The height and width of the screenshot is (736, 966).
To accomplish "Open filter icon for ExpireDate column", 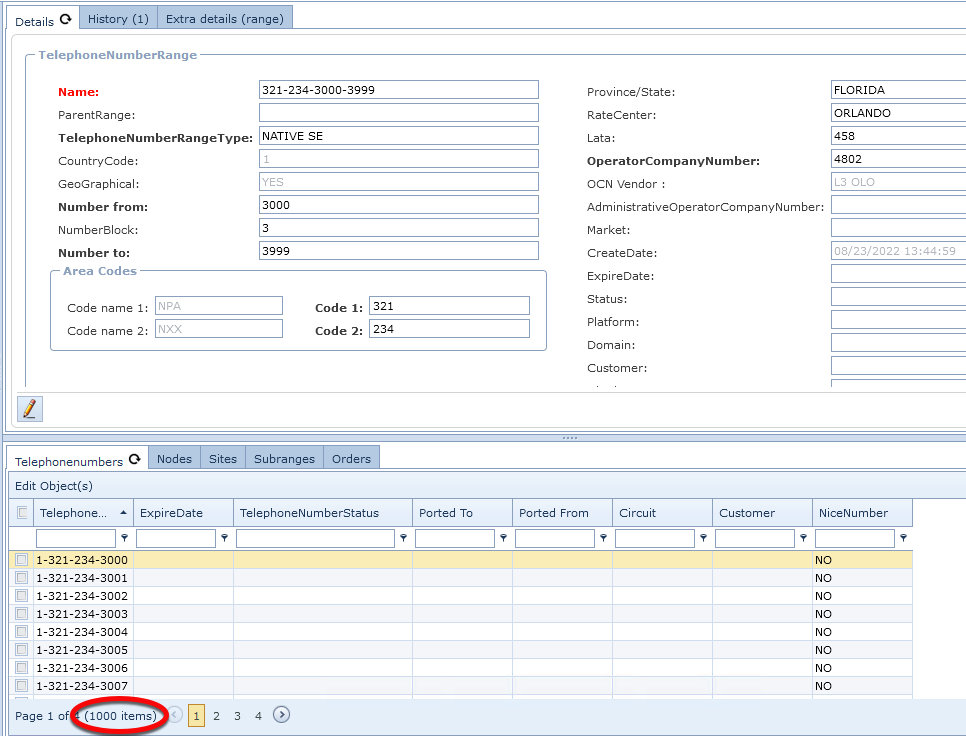I will (x=224, y=538).
